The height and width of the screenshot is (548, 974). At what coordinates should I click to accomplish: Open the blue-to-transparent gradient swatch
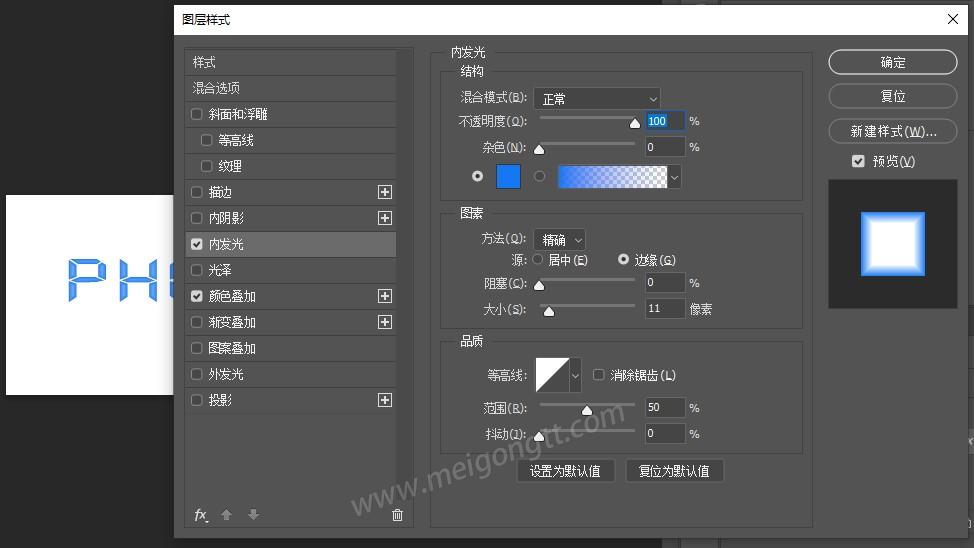click(x=612, y=177)
